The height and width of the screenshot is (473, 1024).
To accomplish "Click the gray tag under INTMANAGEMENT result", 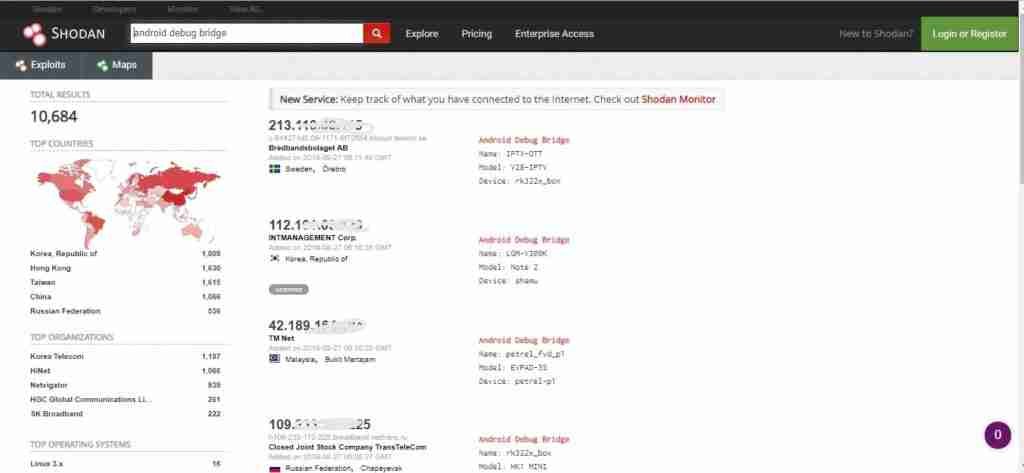I will click(x=289, y=289).
